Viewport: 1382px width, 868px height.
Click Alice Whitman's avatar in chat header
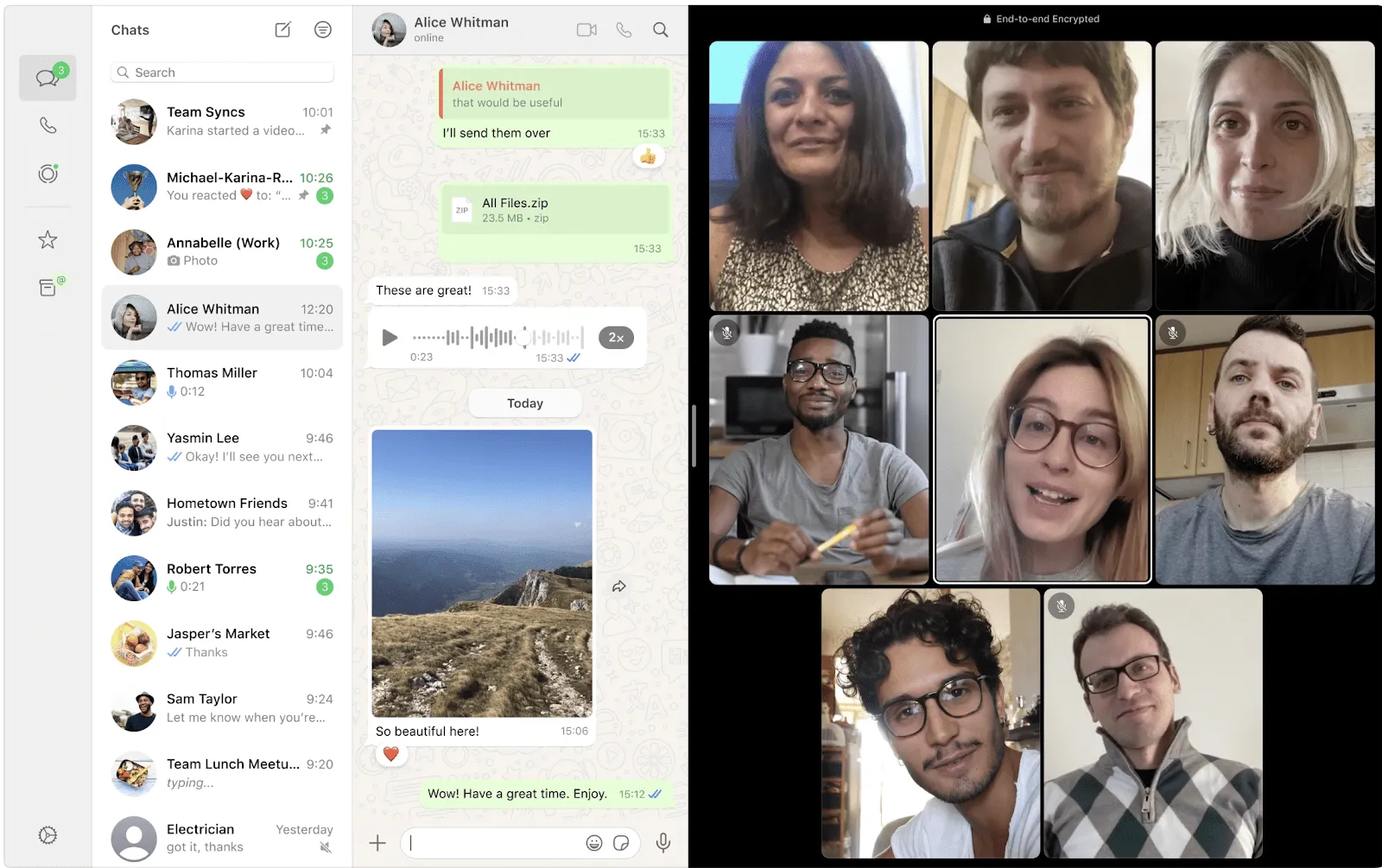(x=389, y=30)
